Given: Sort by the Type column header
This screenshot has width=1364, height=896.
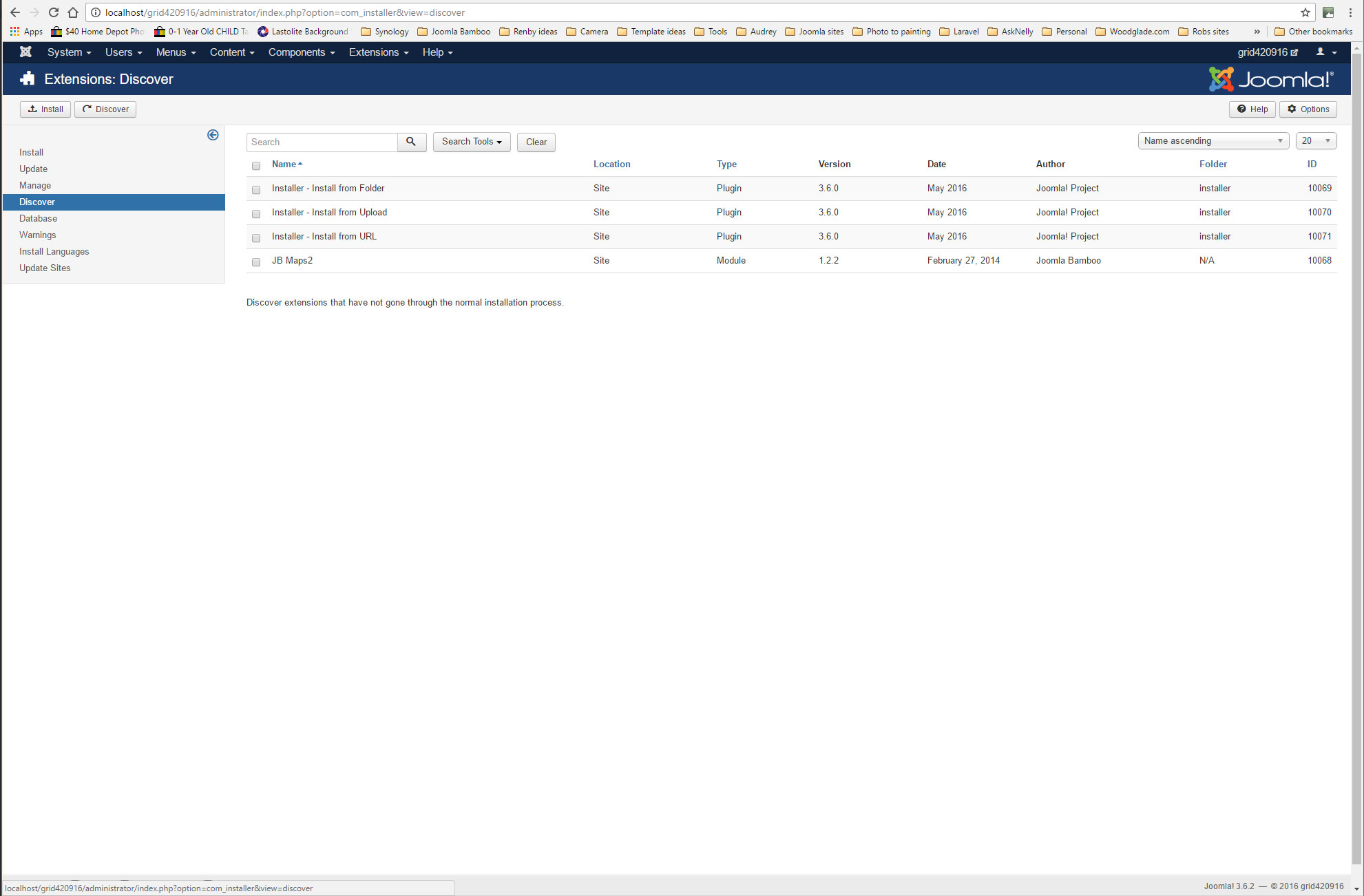Looking at the screenshot, I should 726,164.
